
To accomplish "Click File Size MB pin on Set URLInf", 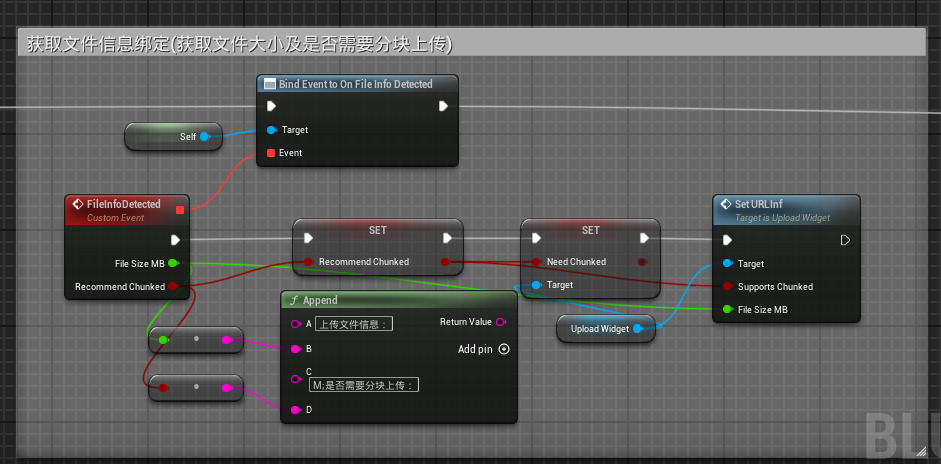I will point(727,310).
